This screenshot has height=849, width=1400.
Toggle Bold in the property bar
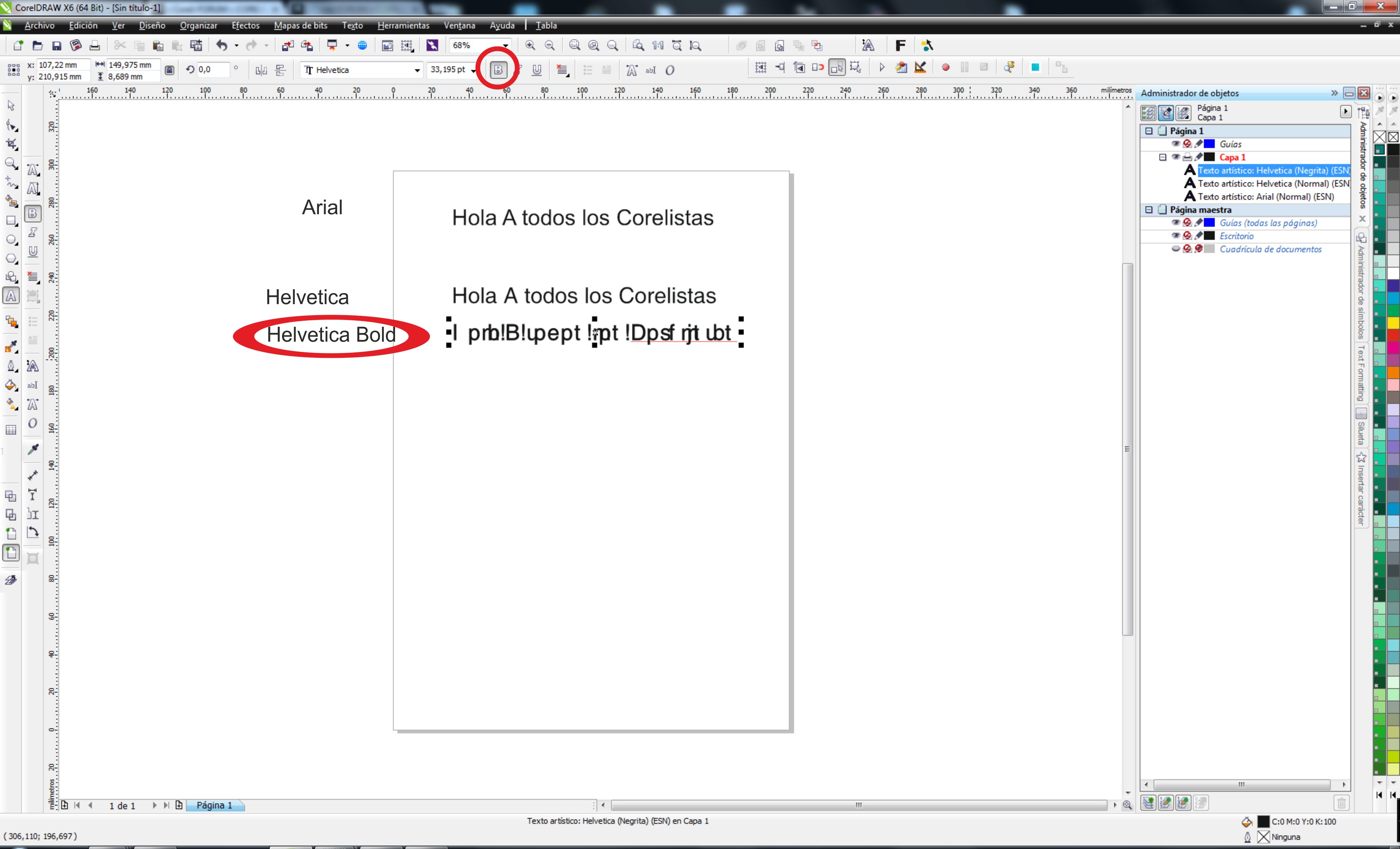[498, 70]
